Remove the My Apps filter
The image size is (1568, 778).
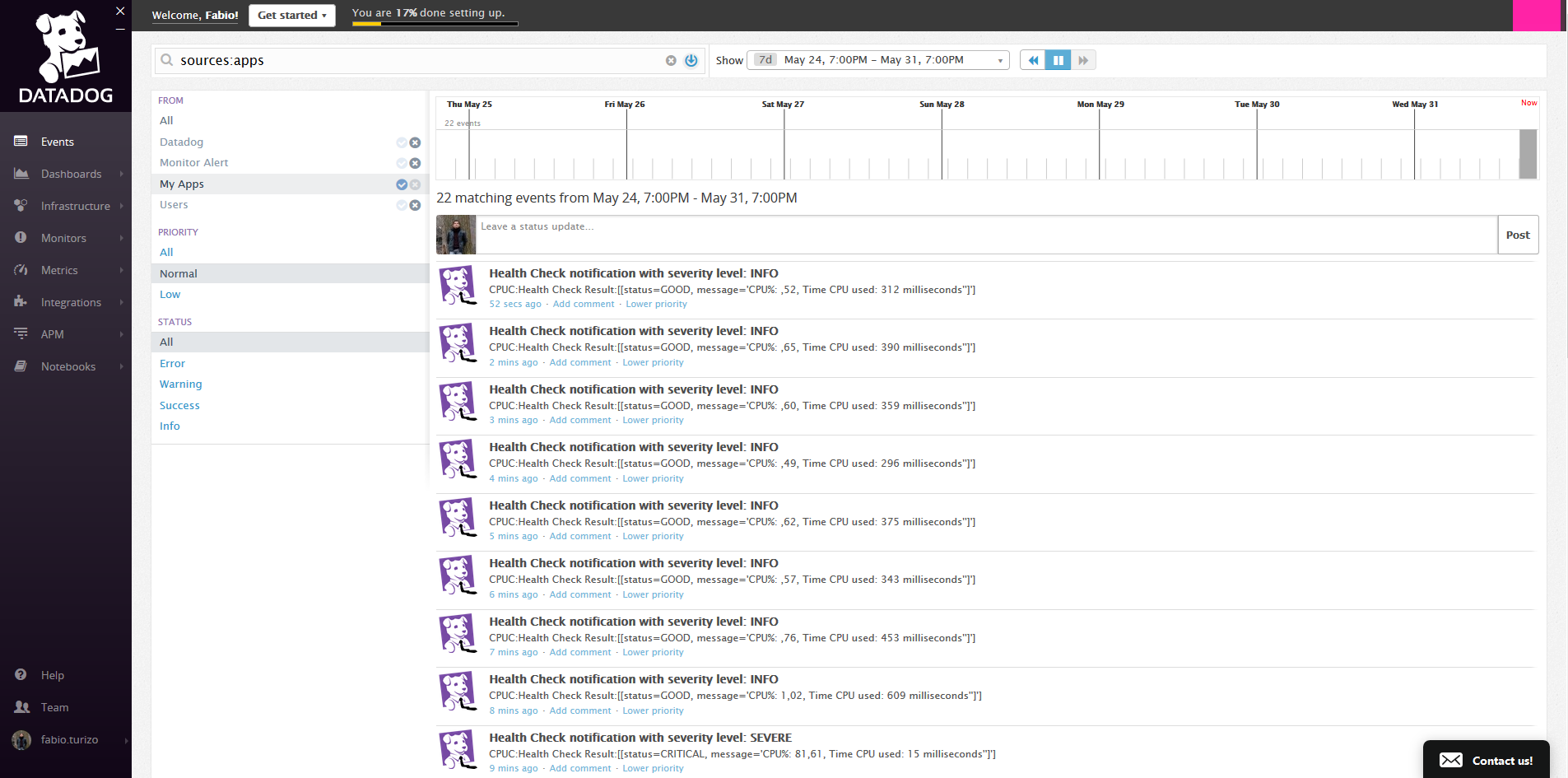click(x=415, y=184)
